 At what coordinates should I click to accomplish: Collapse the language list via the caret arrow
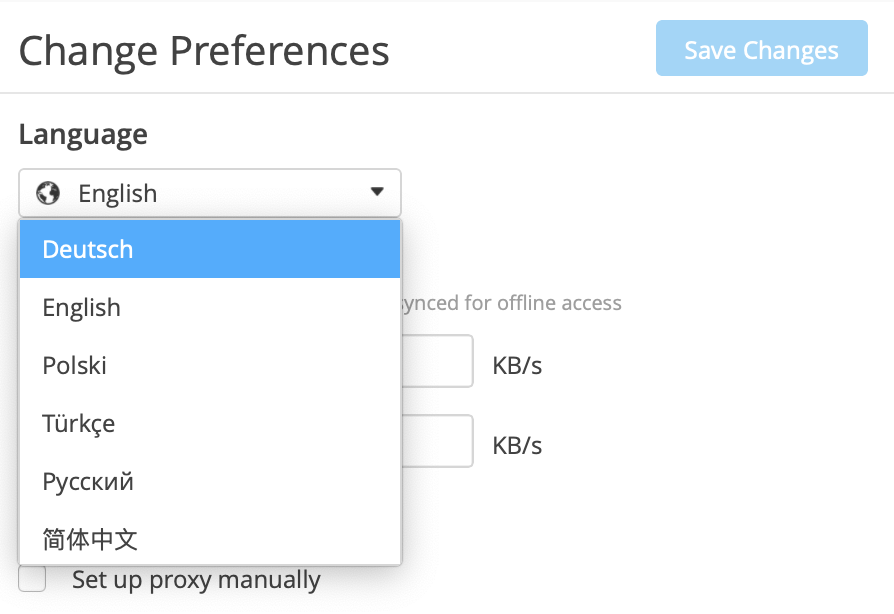coord(377,192)
